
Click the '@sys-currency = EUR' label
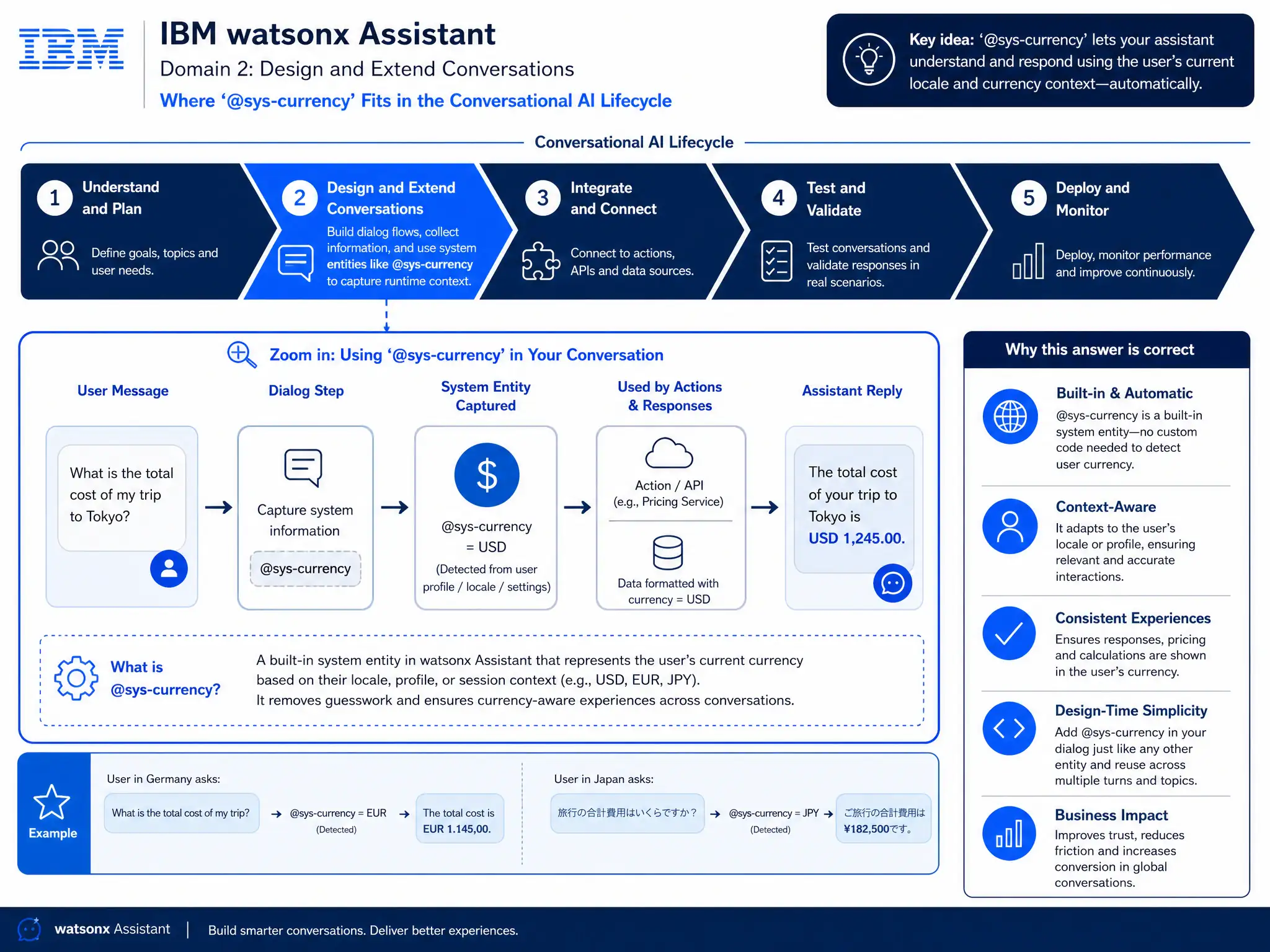click(338, 813)
